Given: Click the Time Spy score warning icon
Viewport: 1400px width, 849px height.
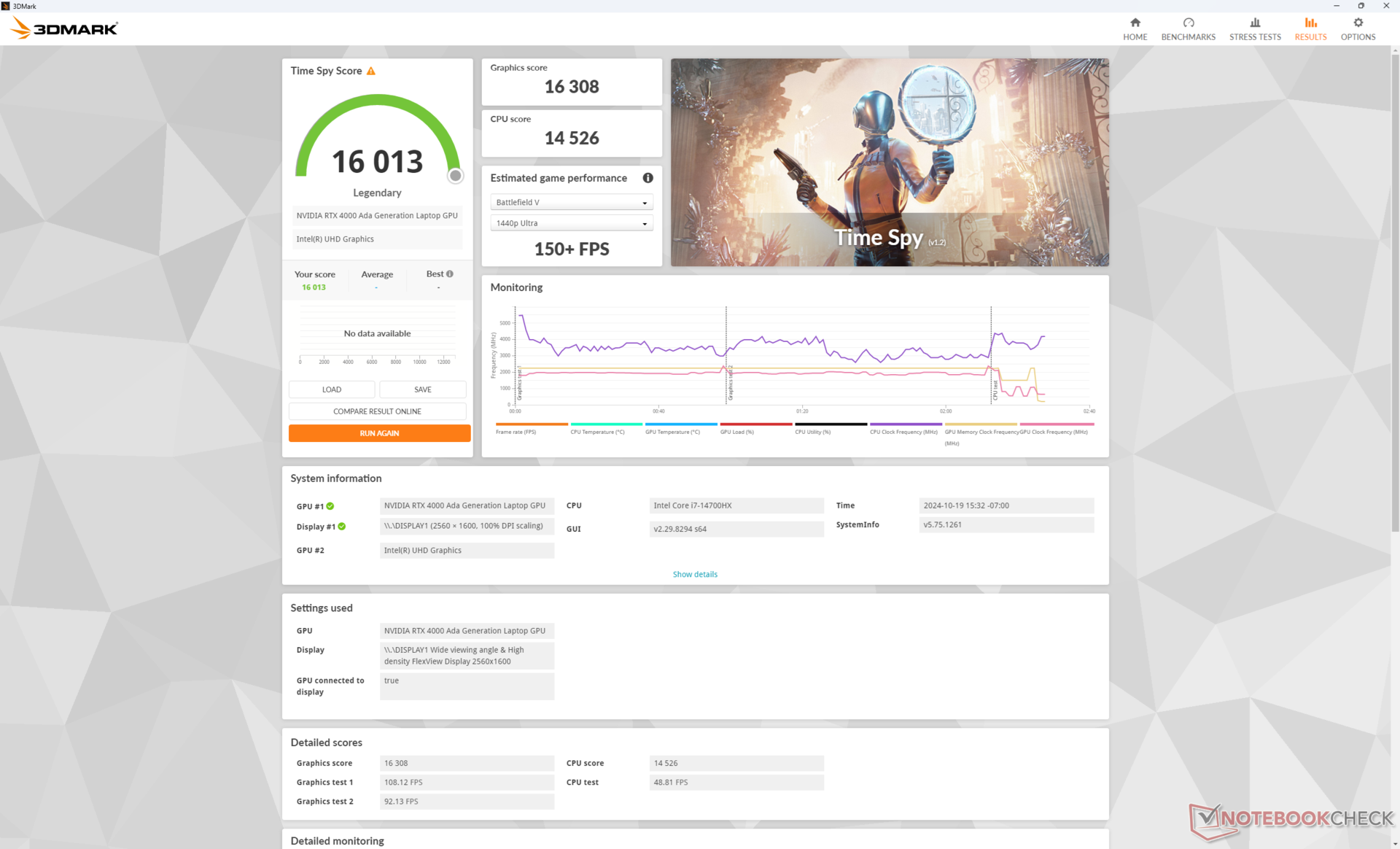Looking at the screenshot, I should click(x=371, y=71).
